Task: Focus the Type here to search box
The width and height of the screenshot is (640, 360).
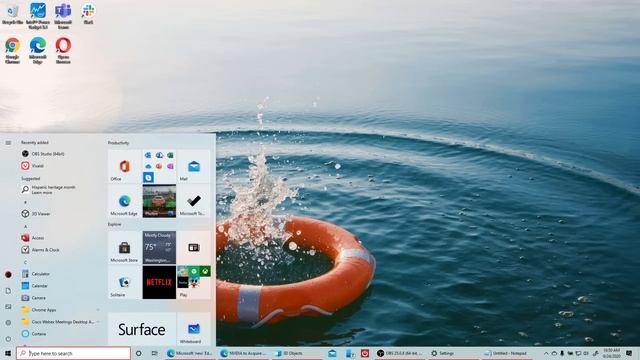Action: [73, 353]
